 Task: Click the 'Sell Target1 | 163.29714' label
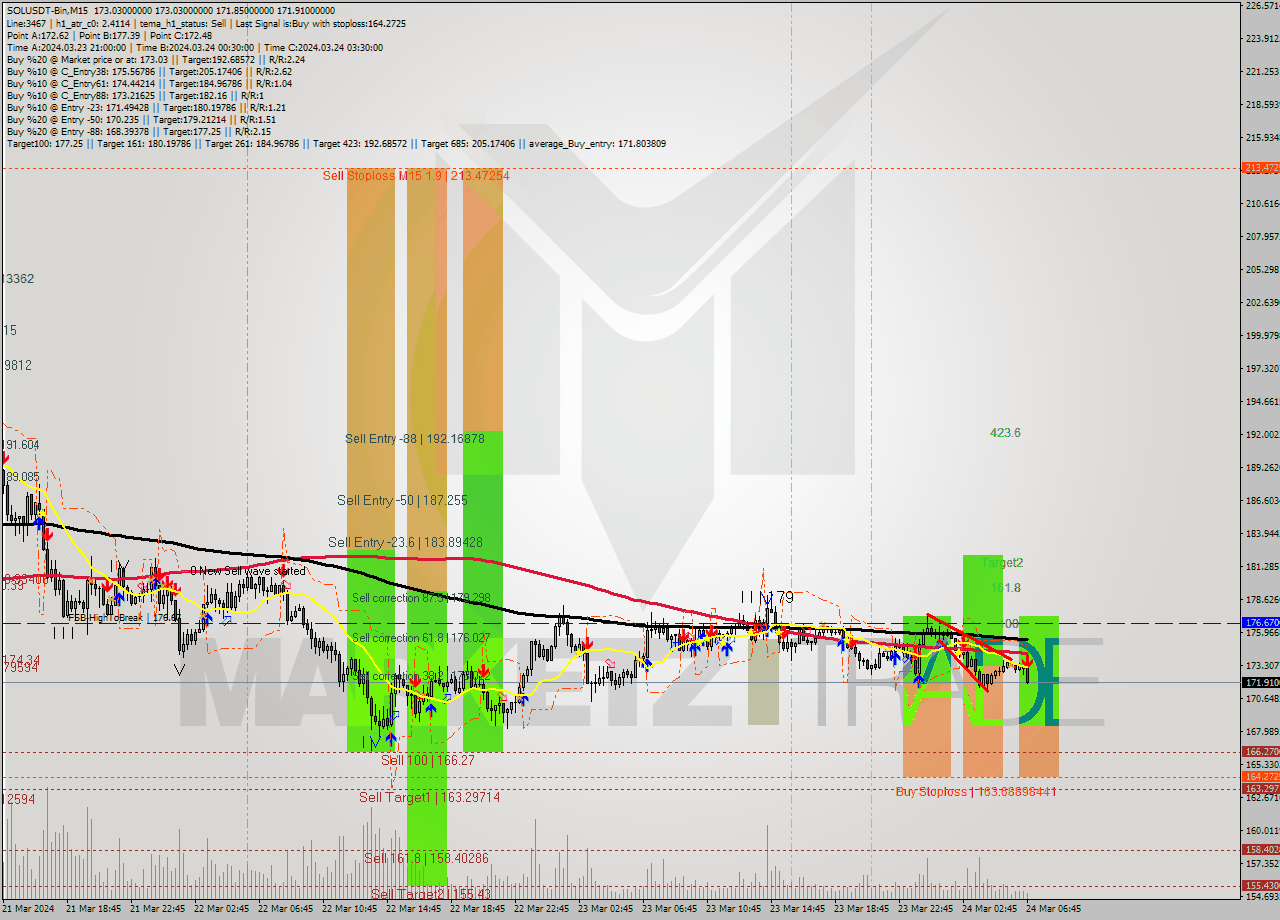coord(430,797)
